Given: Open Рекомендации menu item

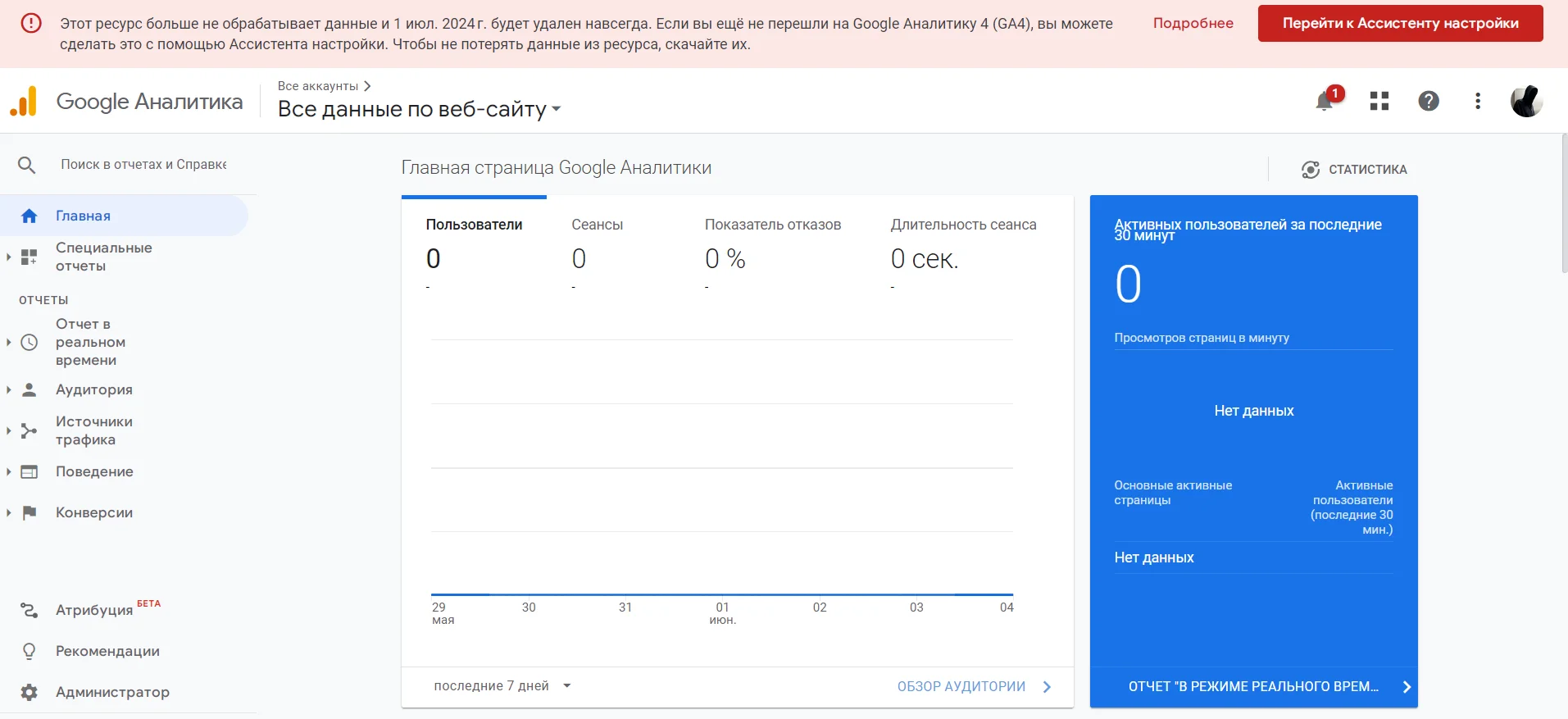Looking at the screenshot, I should click(x=107, y=651).
